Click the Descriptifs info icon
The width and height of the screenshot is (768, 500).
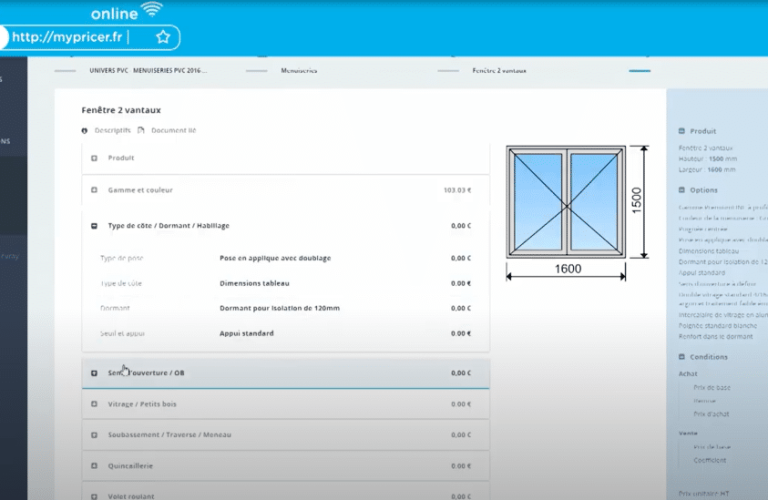click(x=85, y=130)
